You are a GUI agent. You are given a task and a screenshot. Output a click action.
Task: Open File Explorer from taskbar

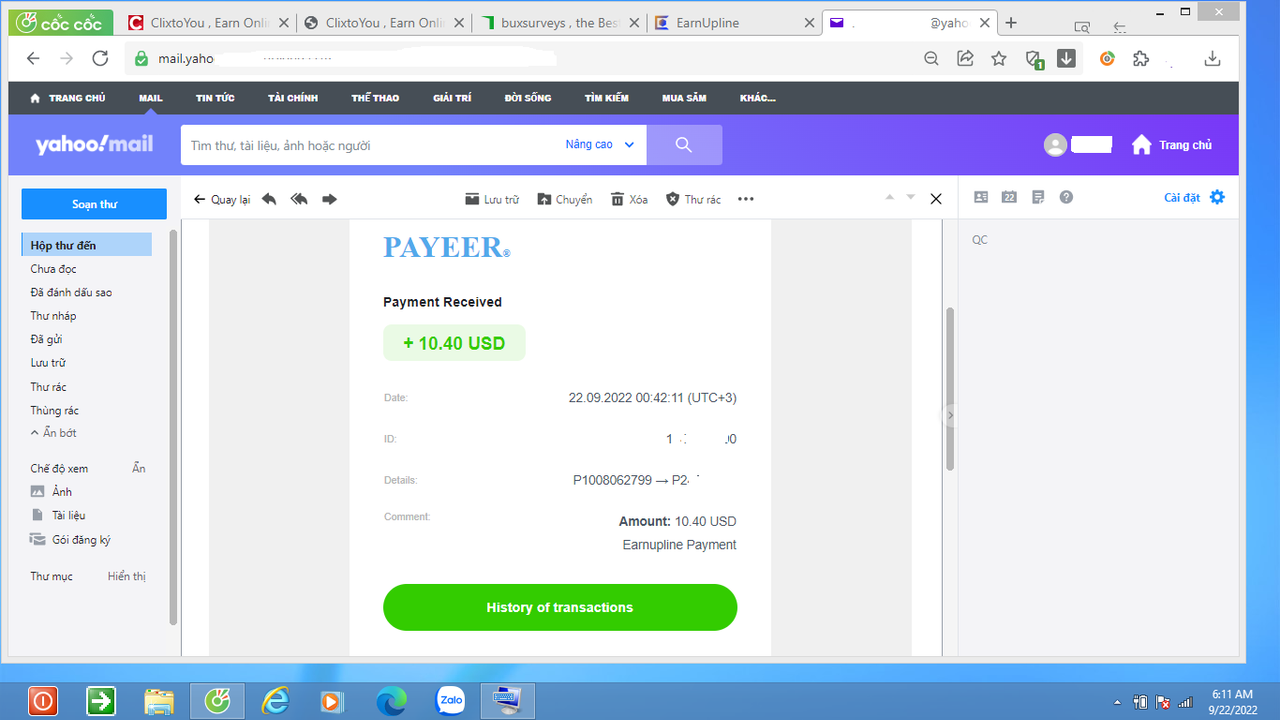pyautogui.click(x=159, y=701)
